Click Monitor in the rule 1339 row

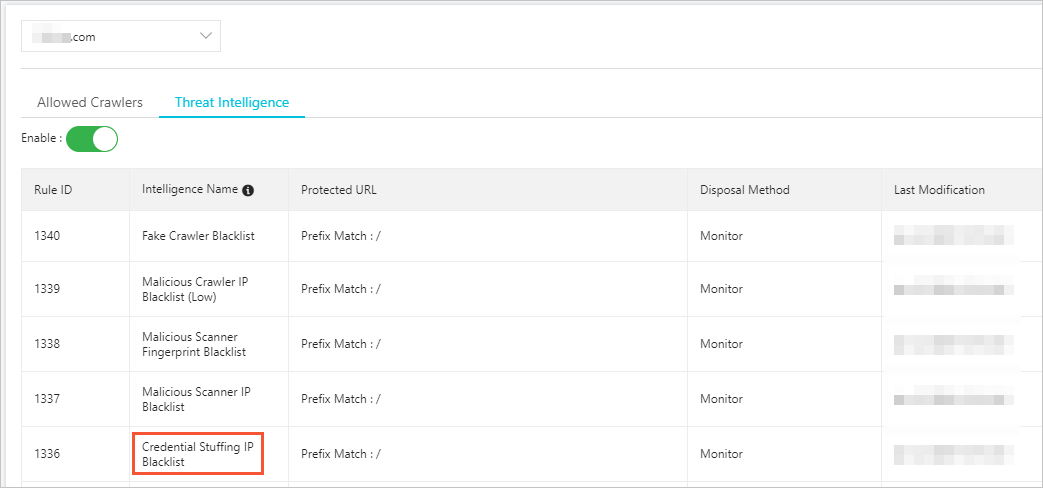[721, 289]
